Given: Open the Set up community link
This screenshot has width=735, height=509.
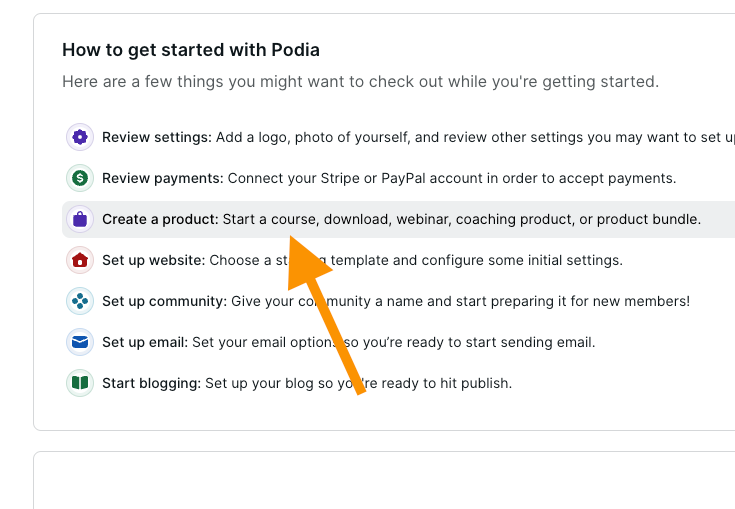Looking at the screenshot, I should coord(164,301).
